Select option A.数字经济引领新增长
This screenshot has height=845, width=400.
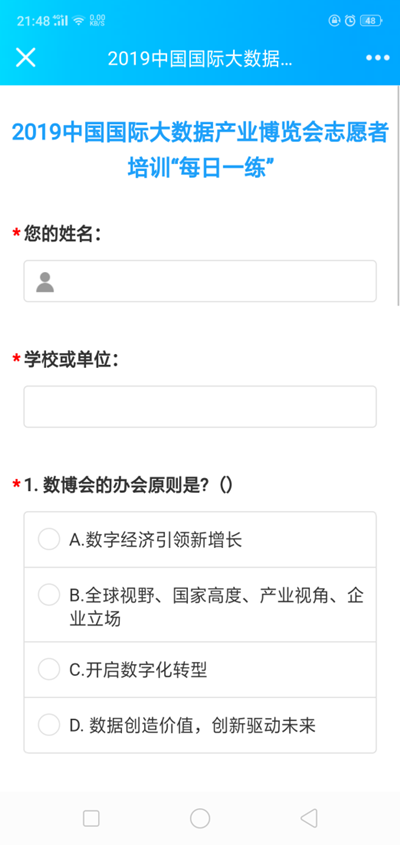(x=200, y=539)
